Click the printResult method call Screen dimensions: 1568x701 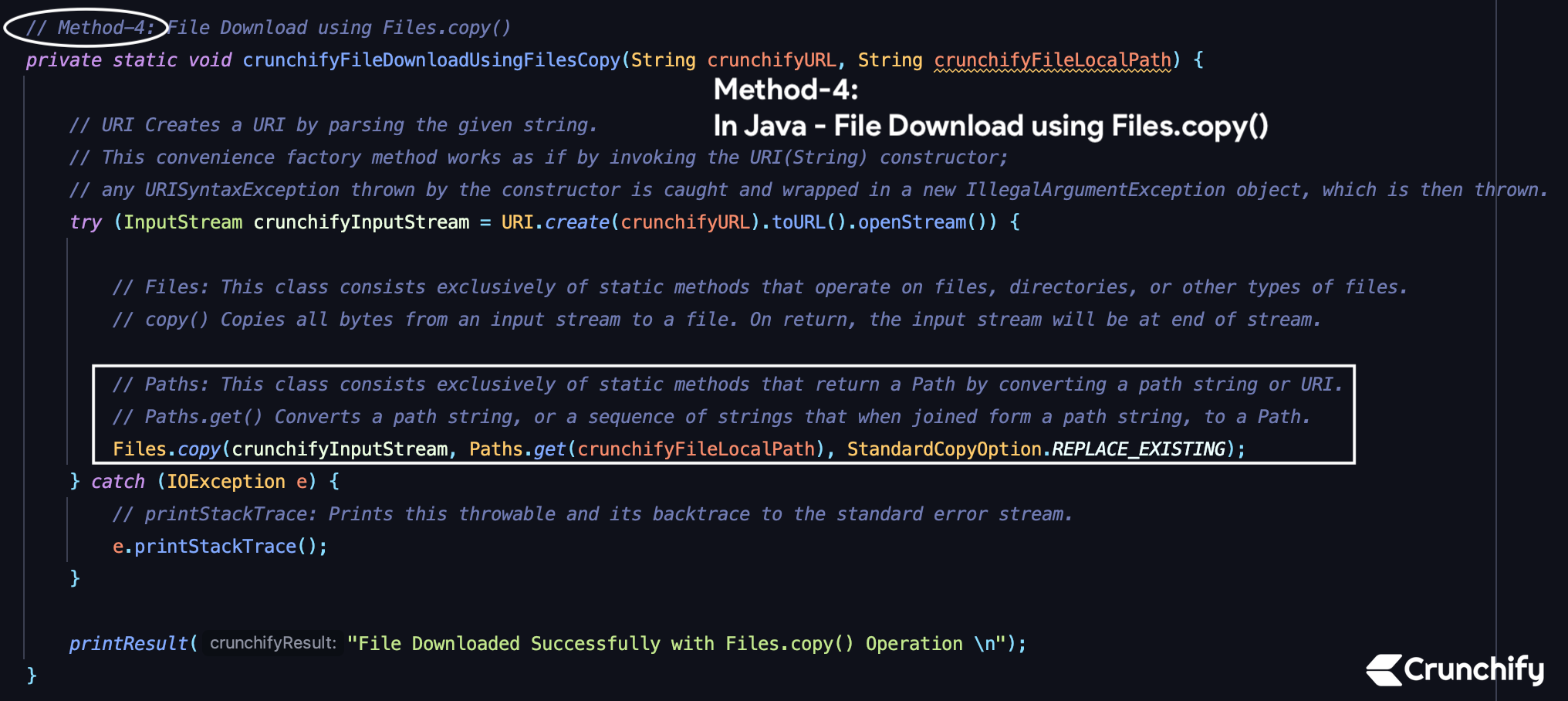pos(128,644)
